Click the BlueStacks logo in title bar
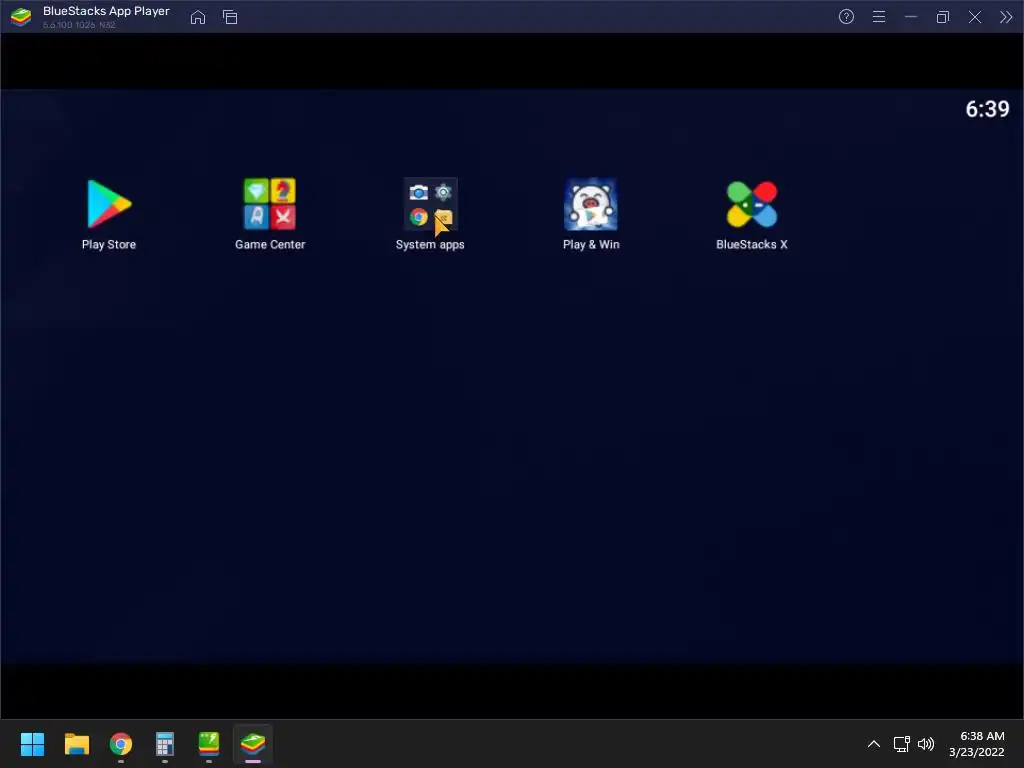The width and height of the screenshot is (1024, 768). click(21, 17)
